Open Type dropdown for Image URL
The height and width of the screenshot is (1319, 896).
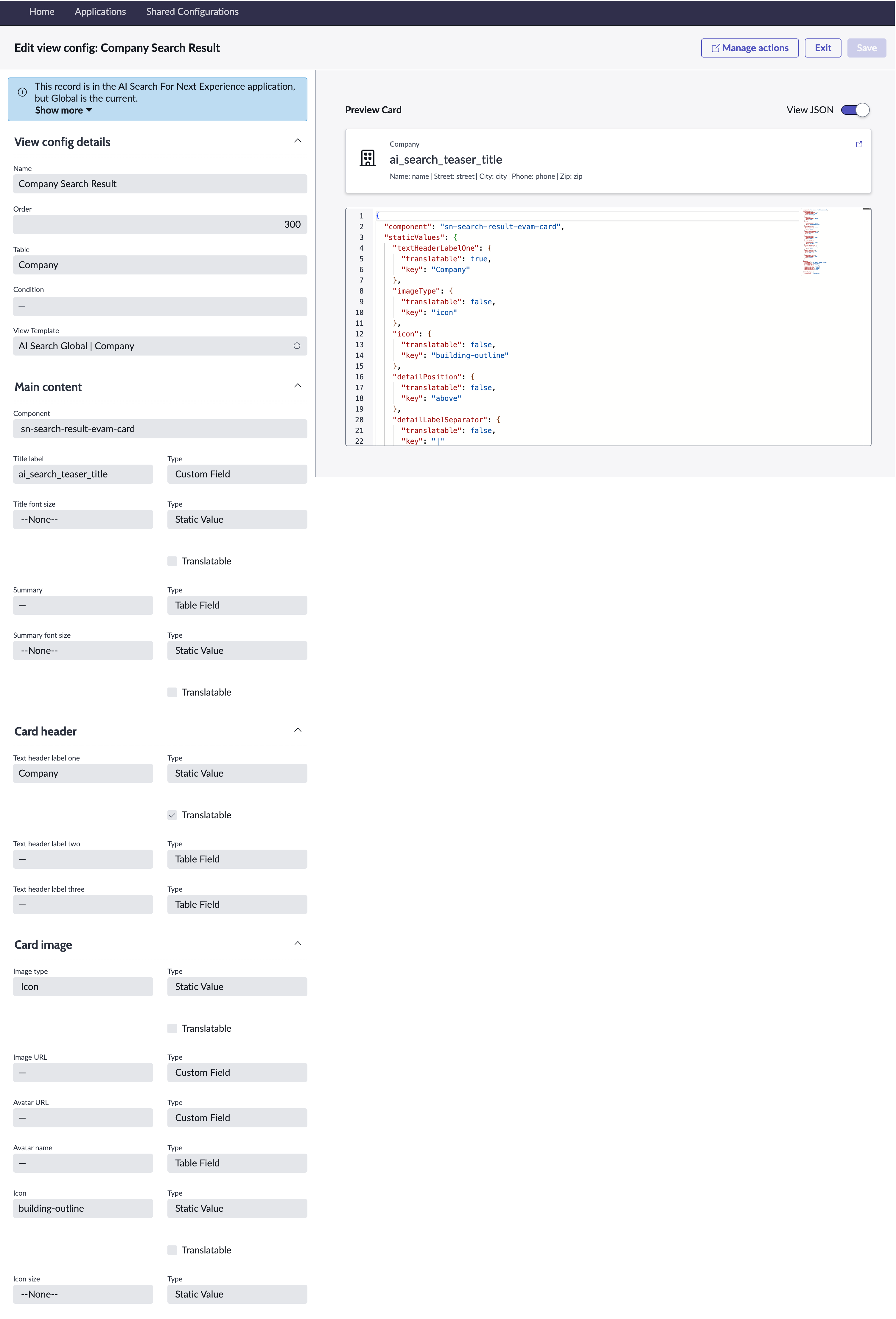click(237, 1072)
